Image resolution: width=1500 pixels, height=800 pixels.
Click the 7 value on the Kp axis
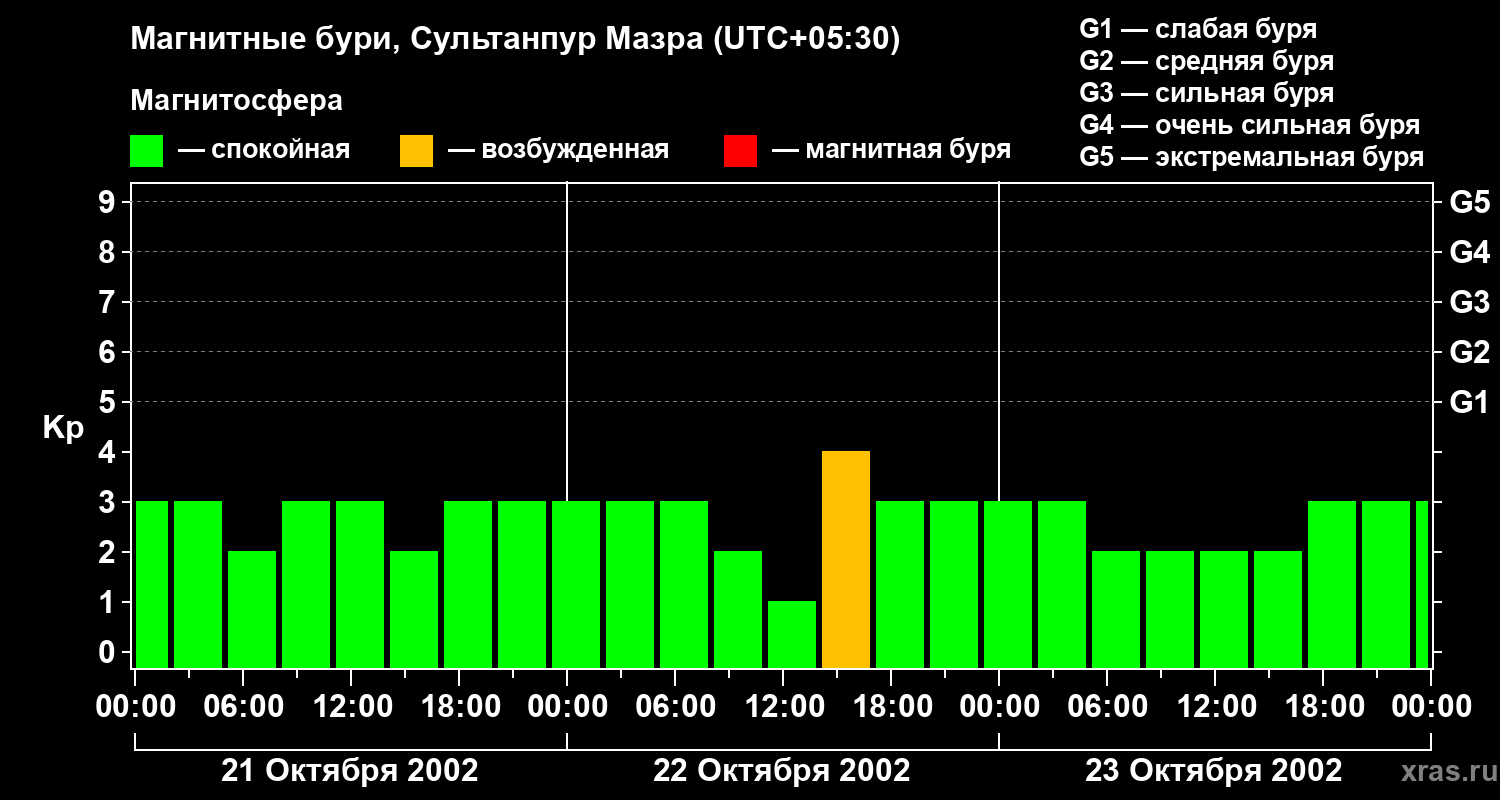[109, 302]
